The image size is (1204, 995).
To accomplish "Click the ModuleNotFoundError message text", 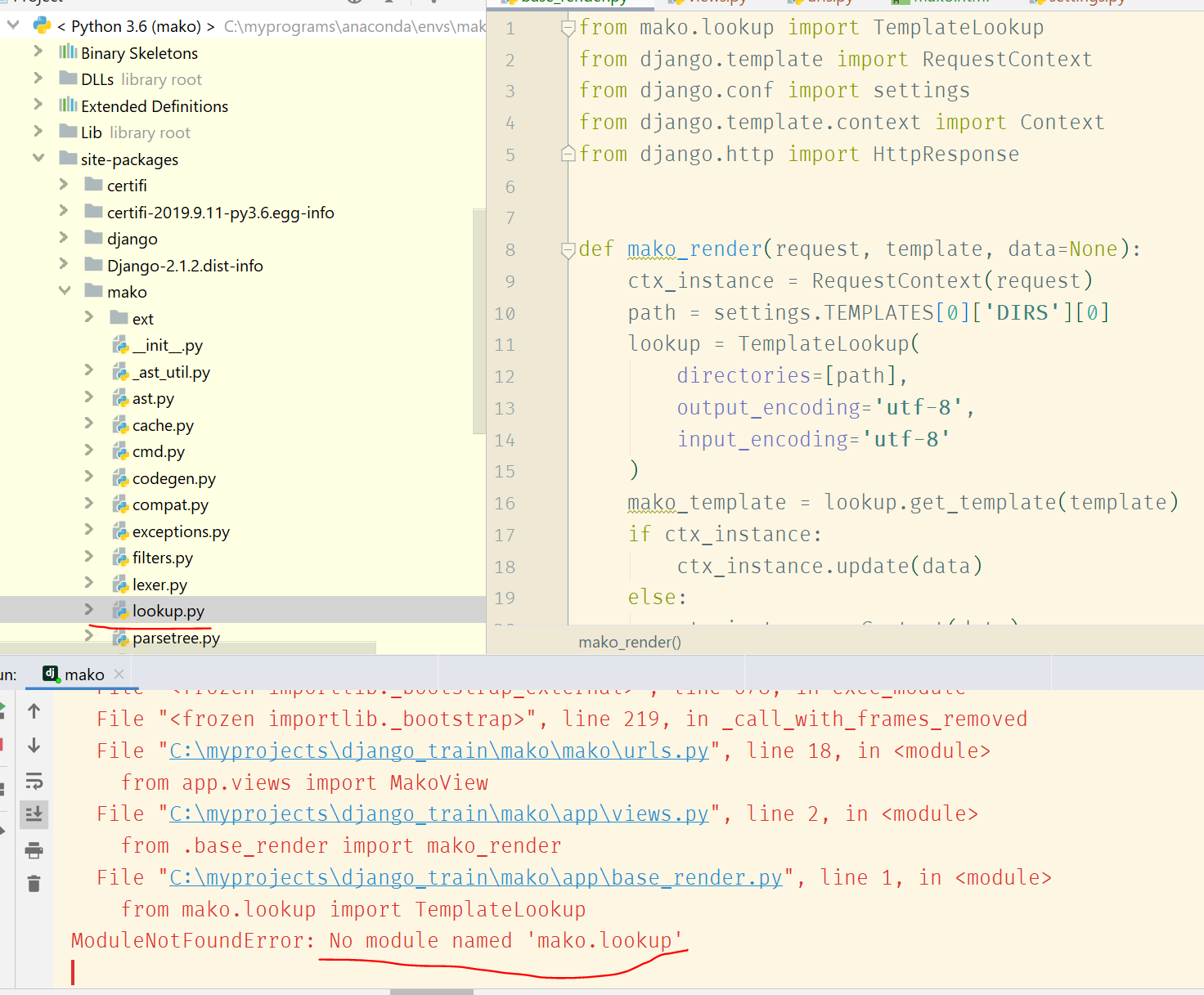I will 376,940.
